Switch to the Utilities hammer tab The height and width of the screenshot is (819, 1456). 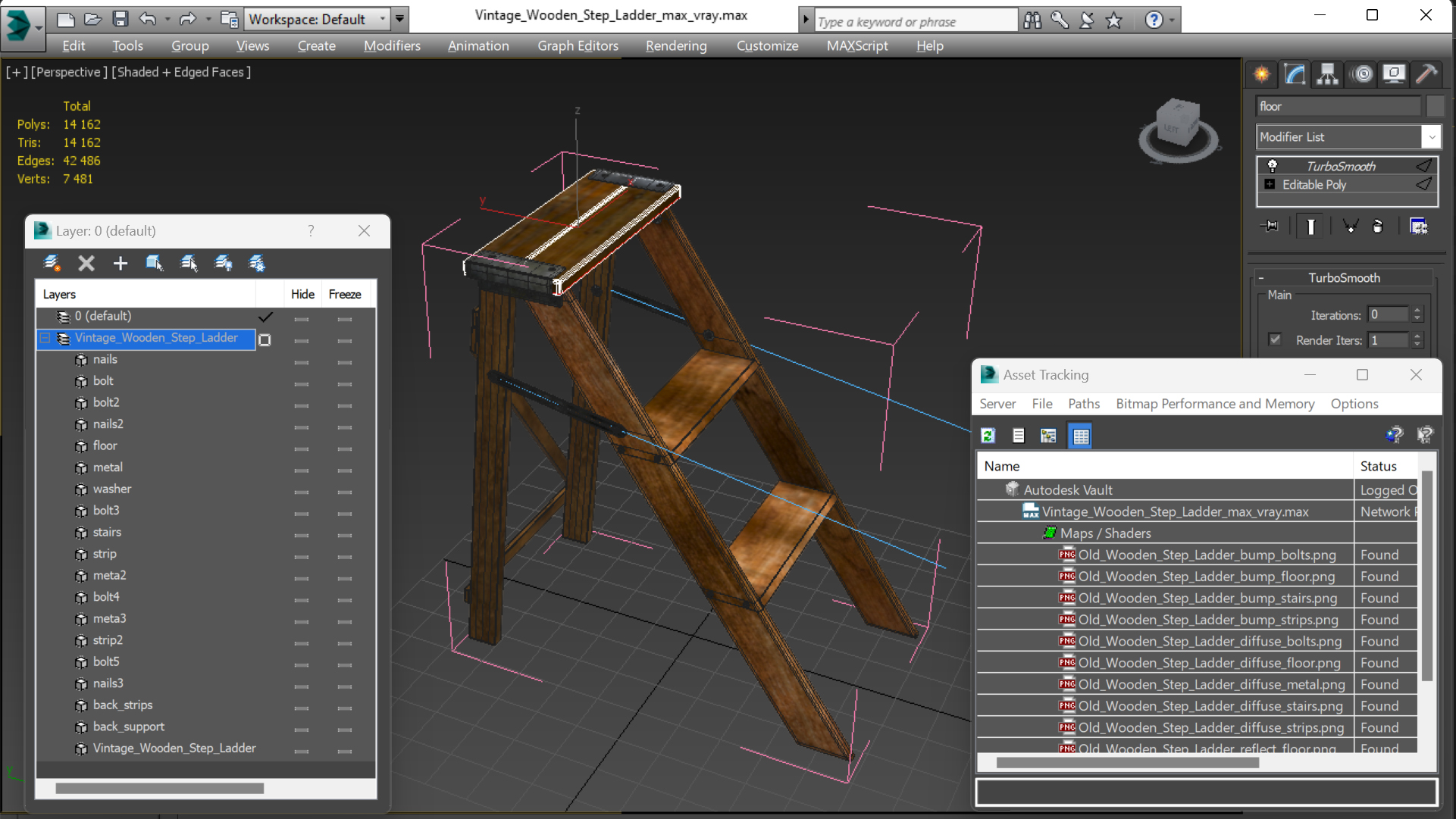(x=1426, y=74)
